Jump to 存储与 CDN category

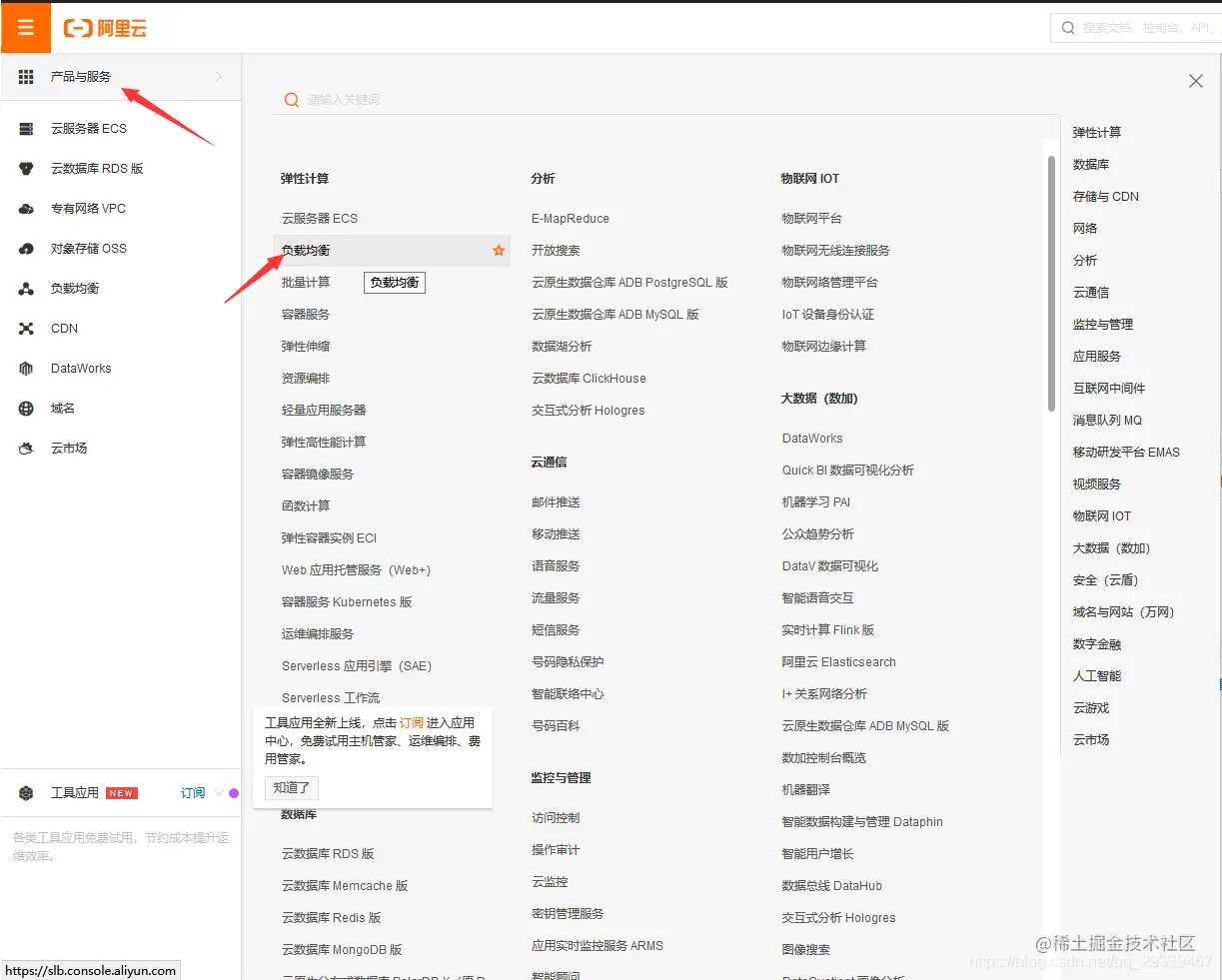1105,197
